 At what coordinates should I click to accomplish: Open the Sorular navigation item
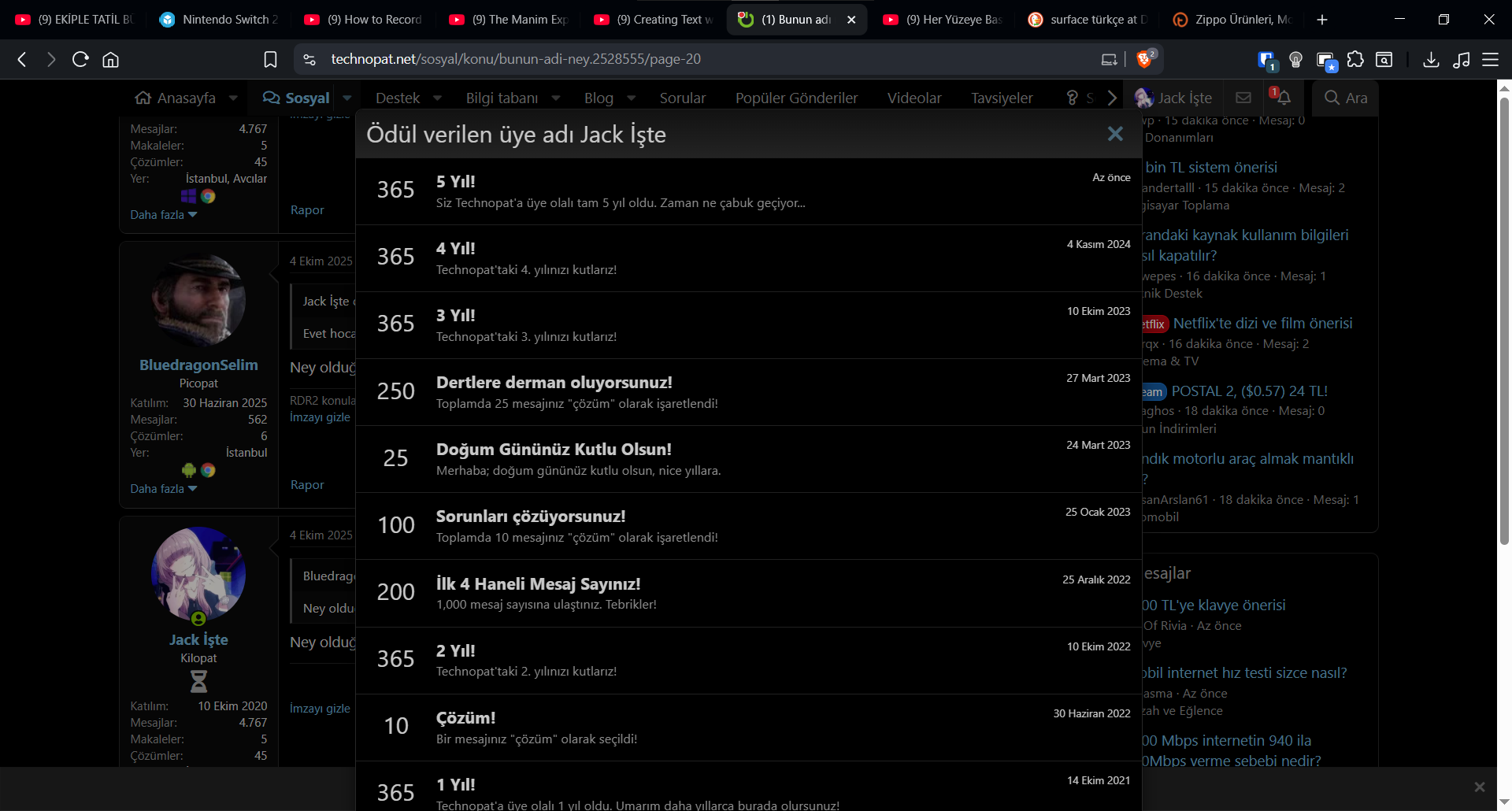[683, 98]
